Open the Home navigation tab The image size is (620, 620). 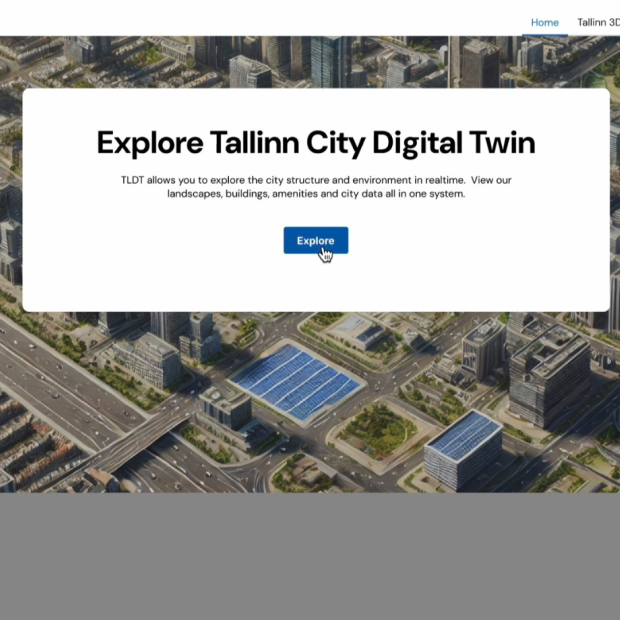544,23
